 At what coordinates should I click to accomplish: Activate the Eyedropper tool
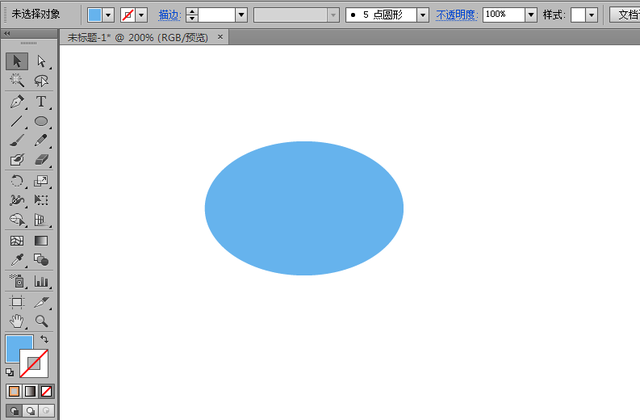click(x=17, y=260)
